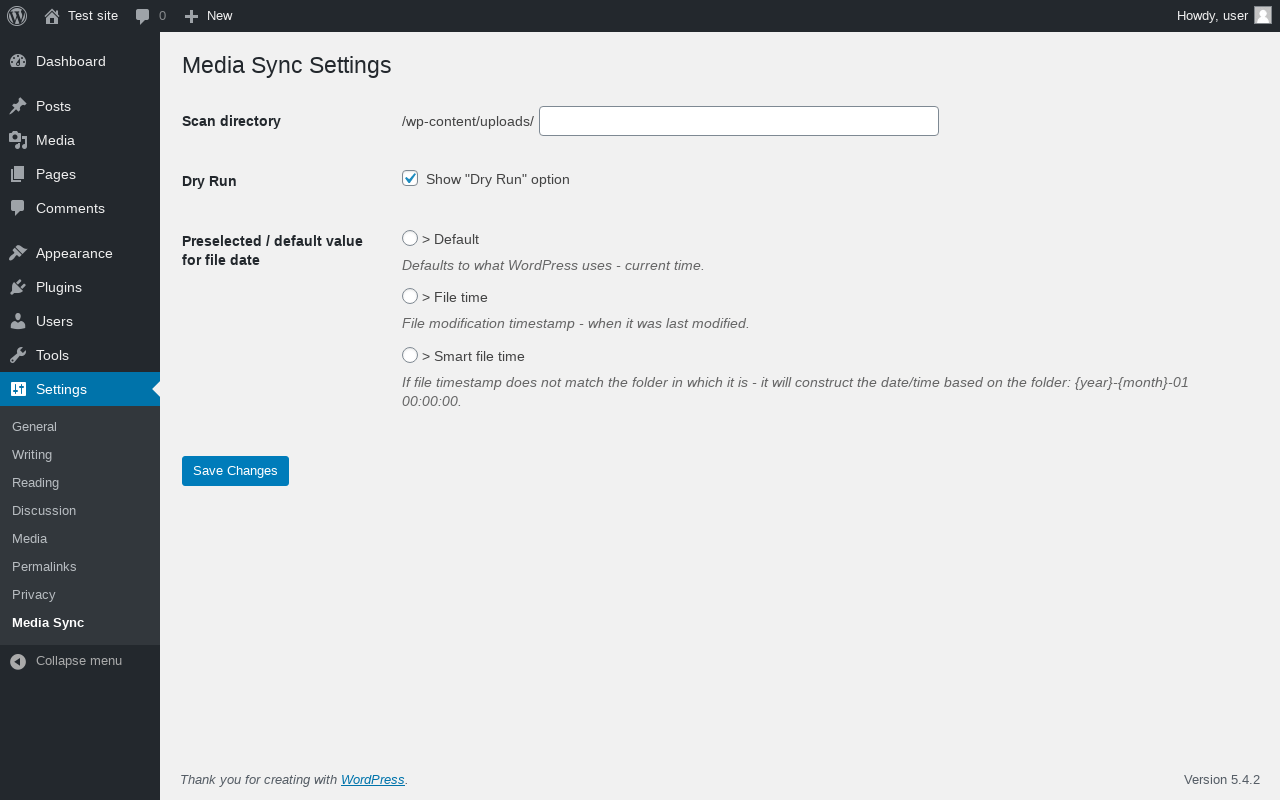This screenshot has height=800, width=1280.
Task: Click the Collapse menu arrow icon
Action: point(18,661)
